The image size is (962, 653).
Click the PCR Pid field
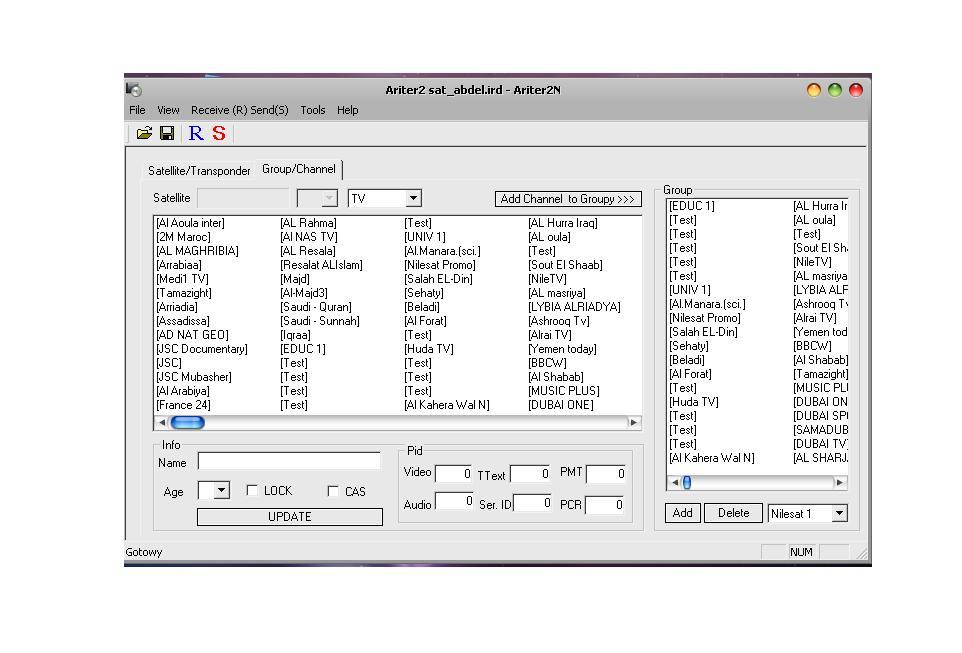[x=605, y=504]
